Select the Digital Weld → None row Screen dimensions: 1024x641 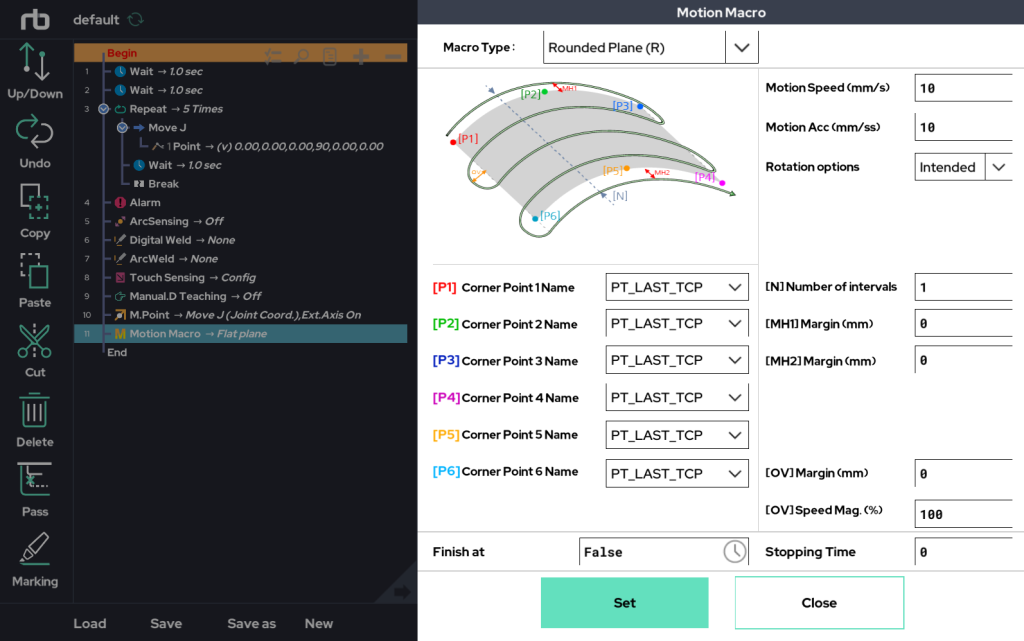[x=240, y=240]
